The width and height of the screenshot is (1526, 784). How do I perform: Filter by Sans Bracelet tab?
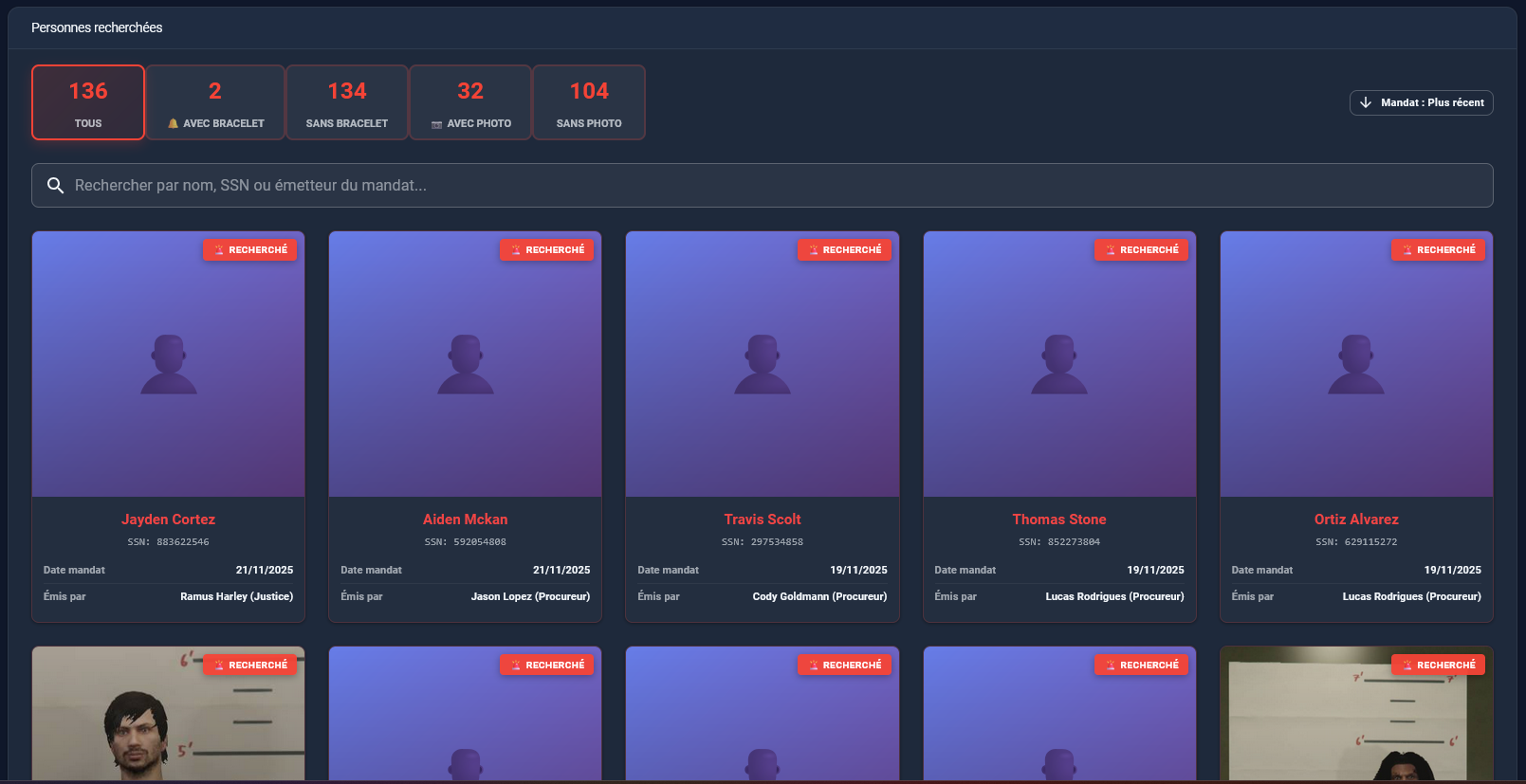tap(347, 102)
